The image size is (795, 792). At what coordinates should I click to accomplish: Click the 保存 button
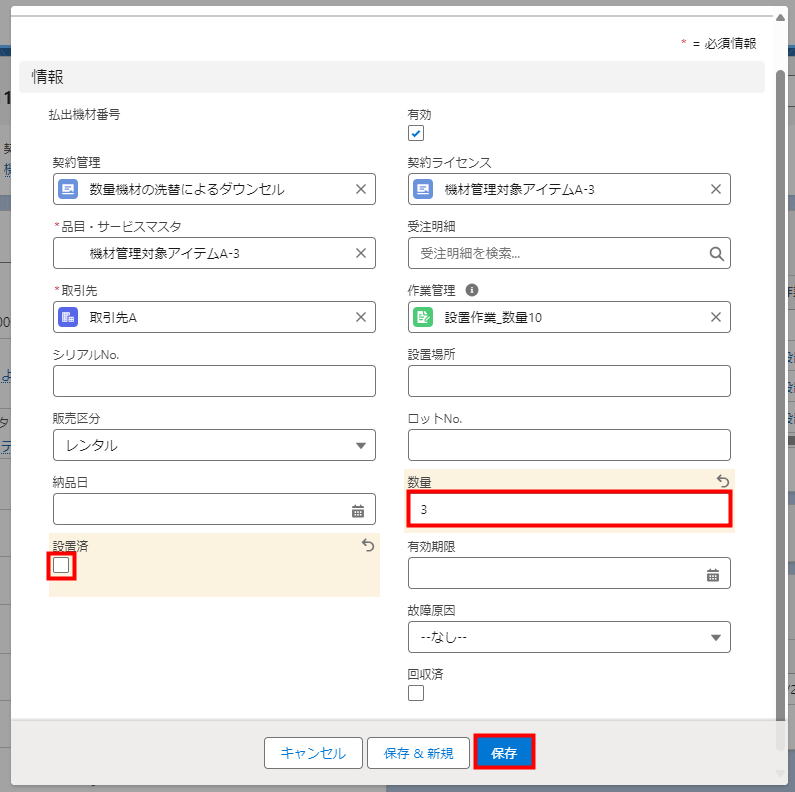click(x=504, y=753)
